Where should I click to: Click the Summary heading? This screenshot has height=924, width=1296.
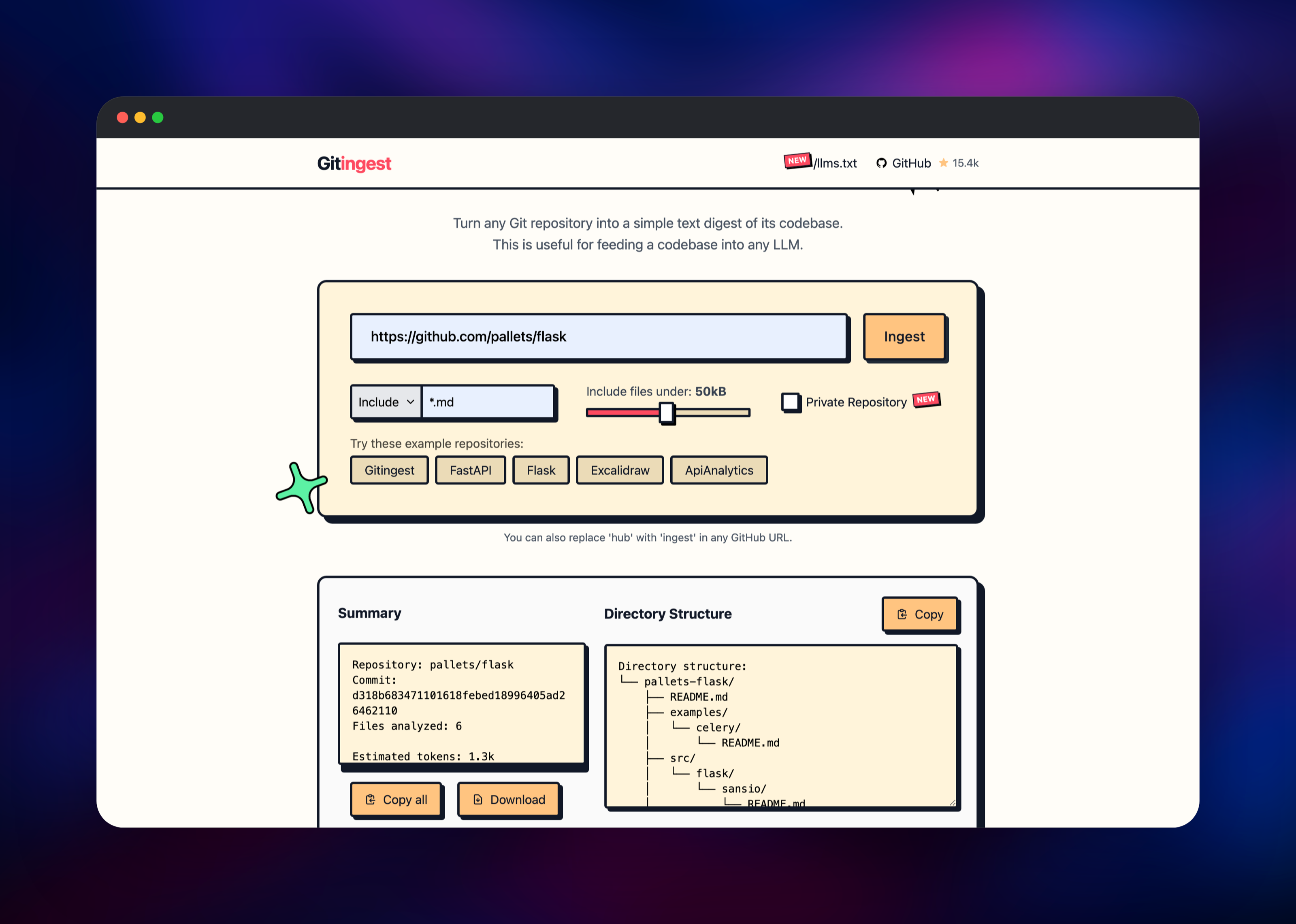370,613
